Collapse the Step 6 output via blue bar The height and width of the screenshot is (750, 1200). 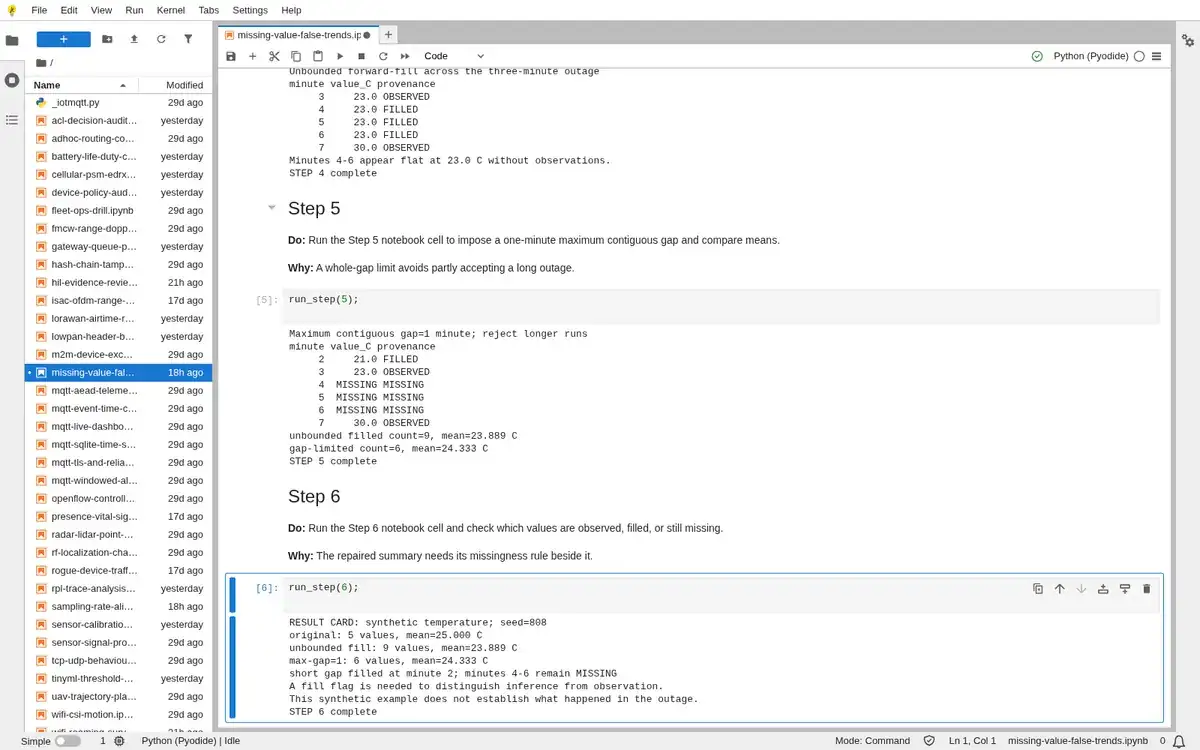tap(233, 668)
